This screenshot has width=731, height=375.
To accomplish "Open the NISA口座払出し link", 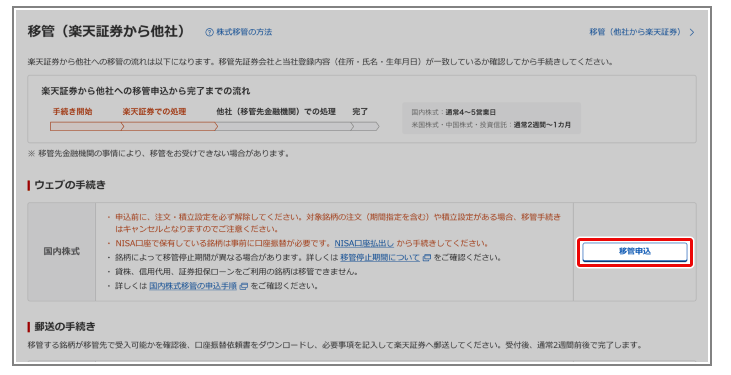I will (x=364, y=243).
